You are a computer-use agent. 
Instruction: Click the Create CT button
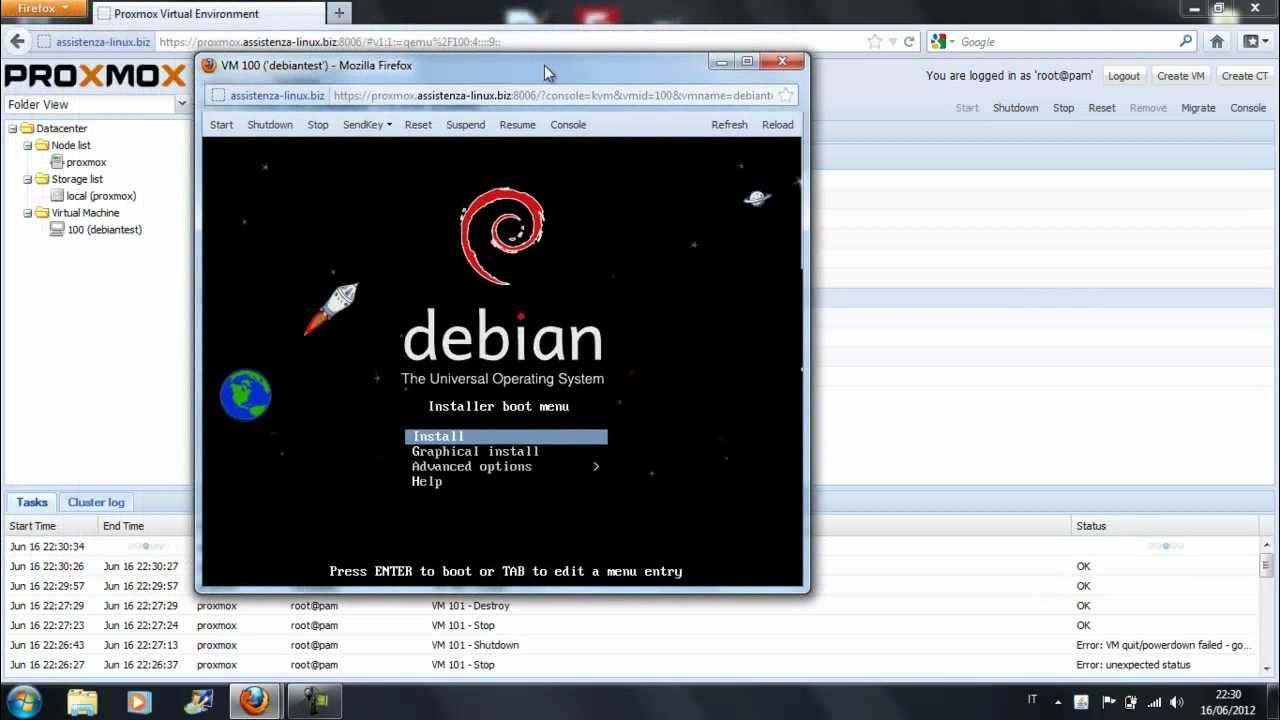[x=1244, y=76]
